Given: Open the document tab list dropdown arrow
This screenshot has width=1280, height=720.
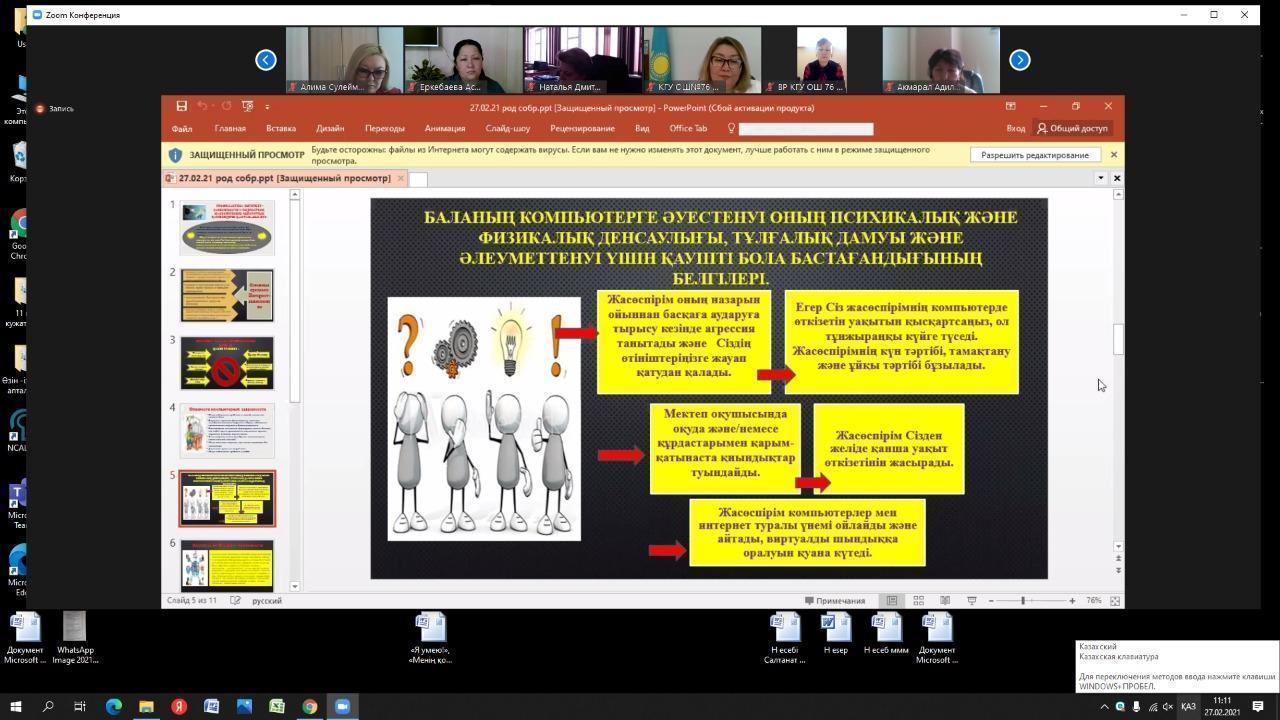Looking at the screenshot, I should tap(1100, 178).
